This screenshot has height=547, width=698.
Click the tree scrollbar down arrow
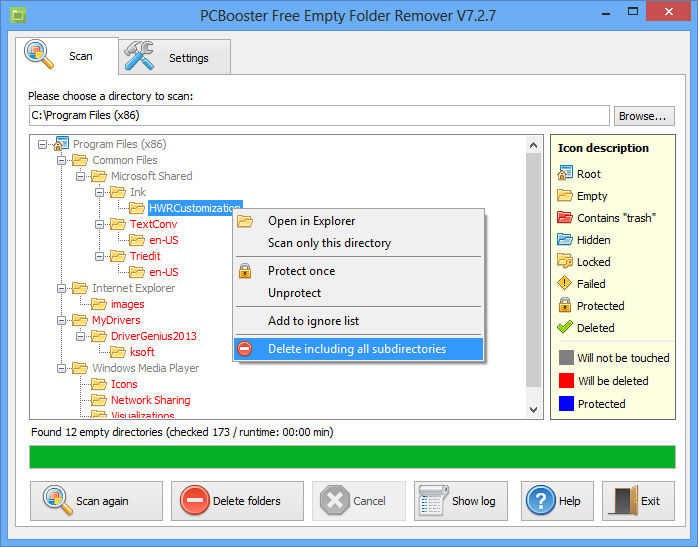[534, 409]
